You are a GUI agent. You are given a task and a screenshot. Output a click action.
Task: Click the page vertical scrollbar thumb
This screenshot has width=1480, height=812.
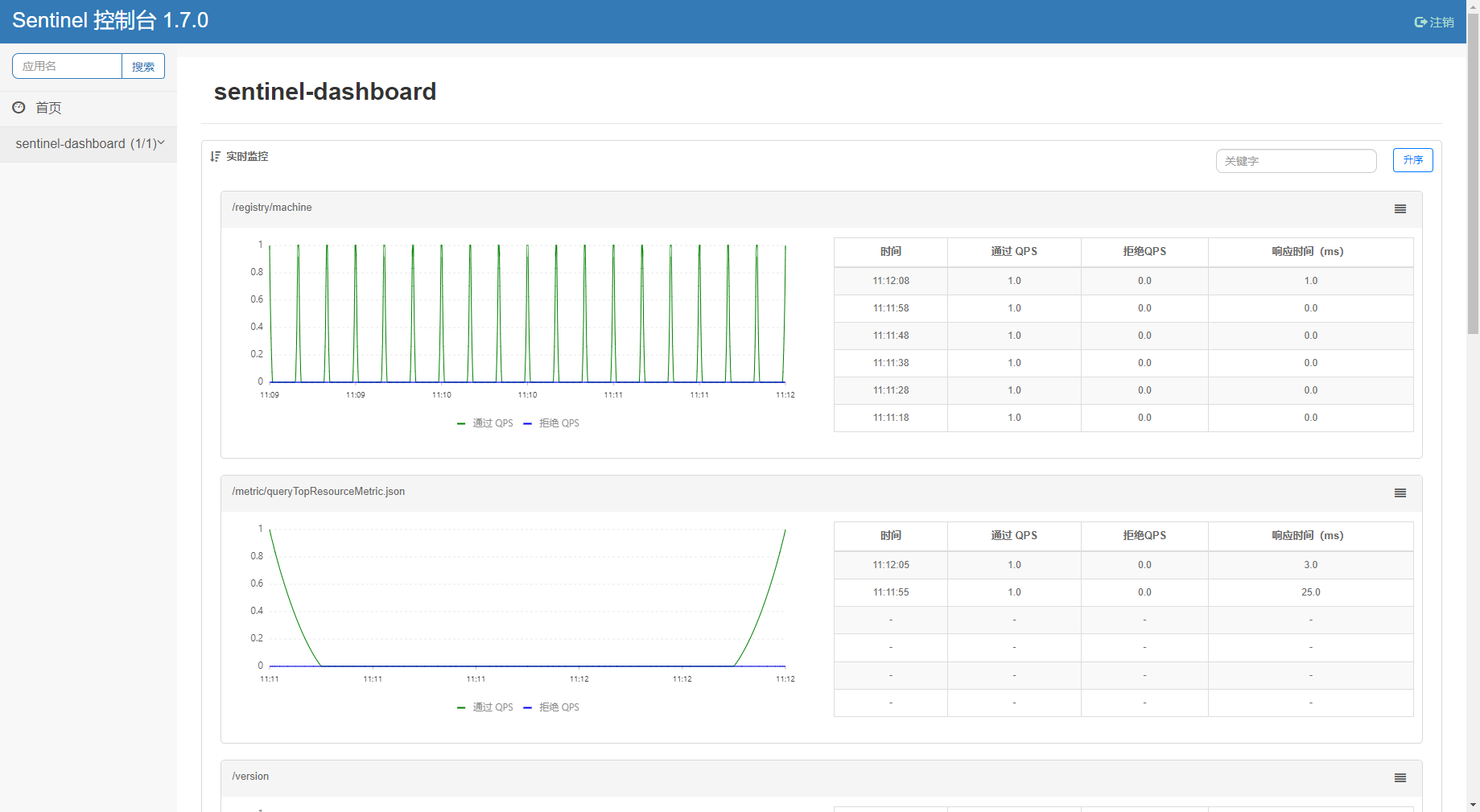(1473, 173)
